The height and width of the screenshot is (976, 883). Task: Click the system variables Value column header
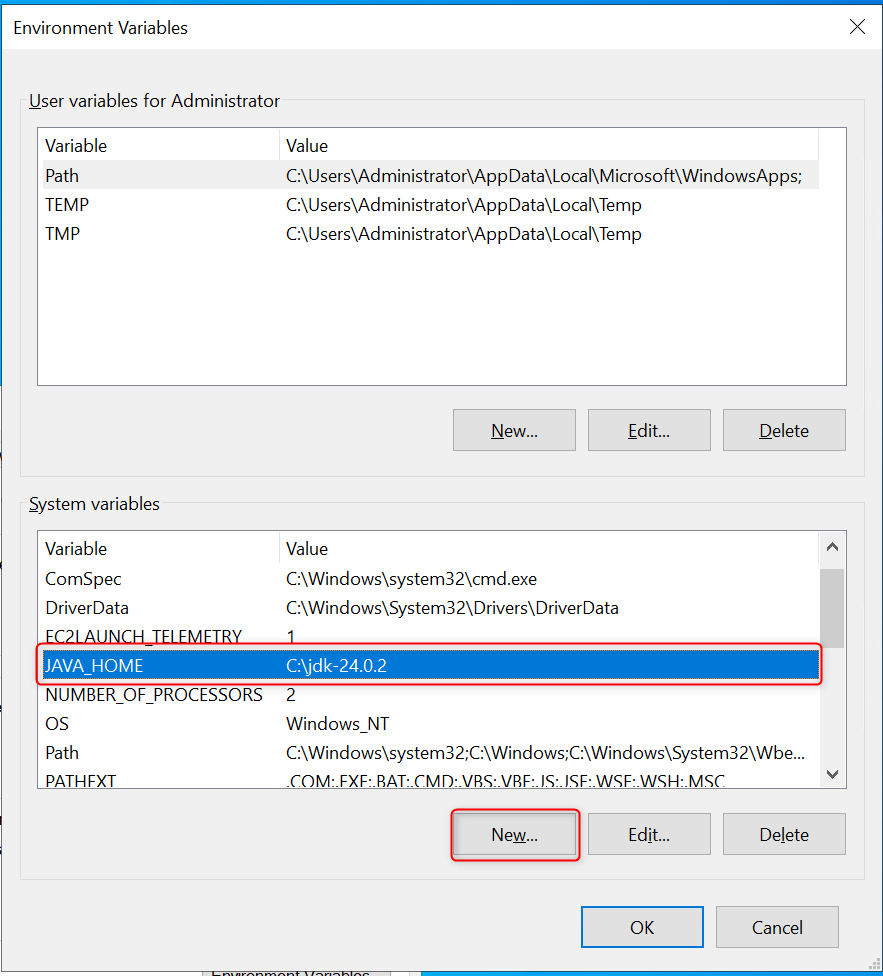(549, 549)
